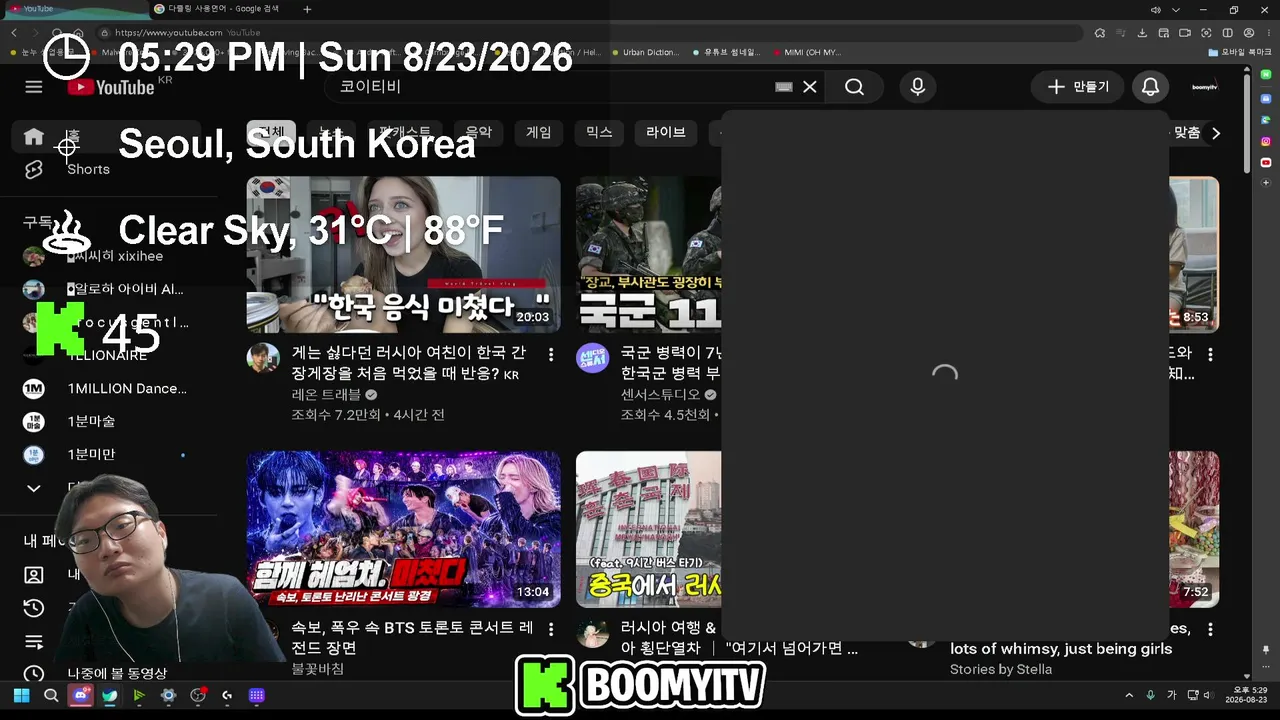Show more filter chips with the right chevron
This screenshot has height=720, width=1280.
click(x=1216, y=133)
